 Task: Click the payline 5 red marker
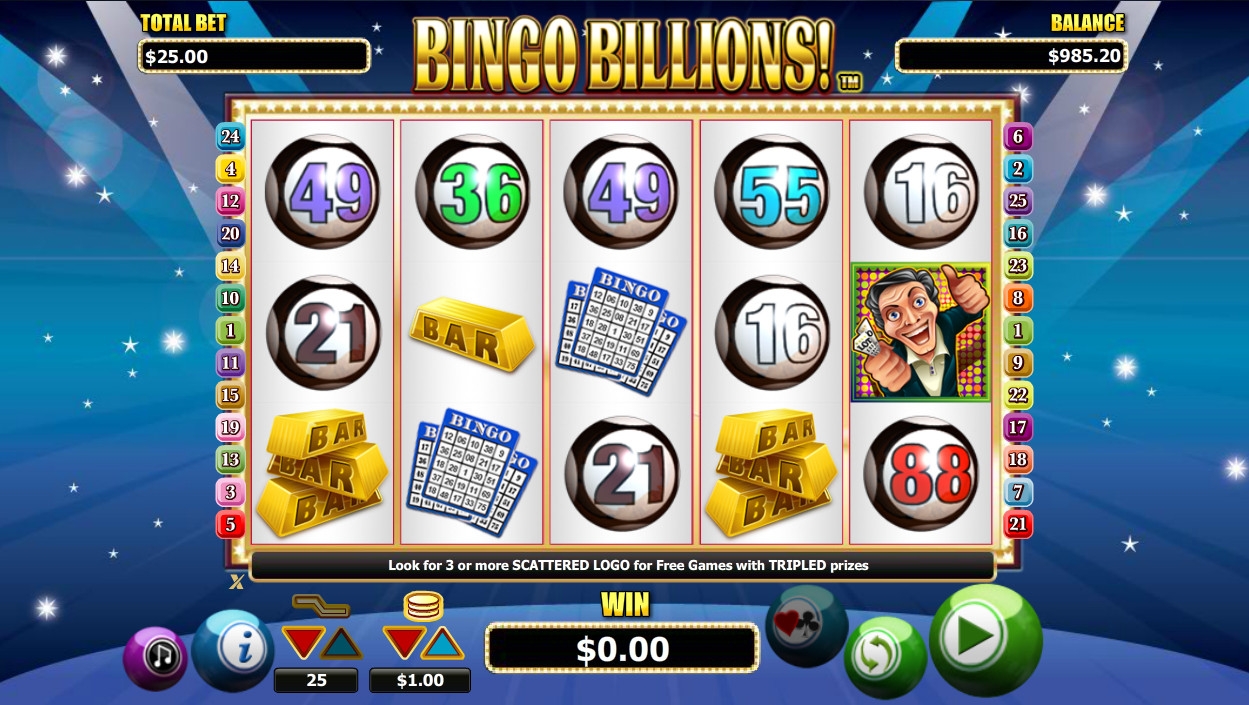tap(230, 524)
